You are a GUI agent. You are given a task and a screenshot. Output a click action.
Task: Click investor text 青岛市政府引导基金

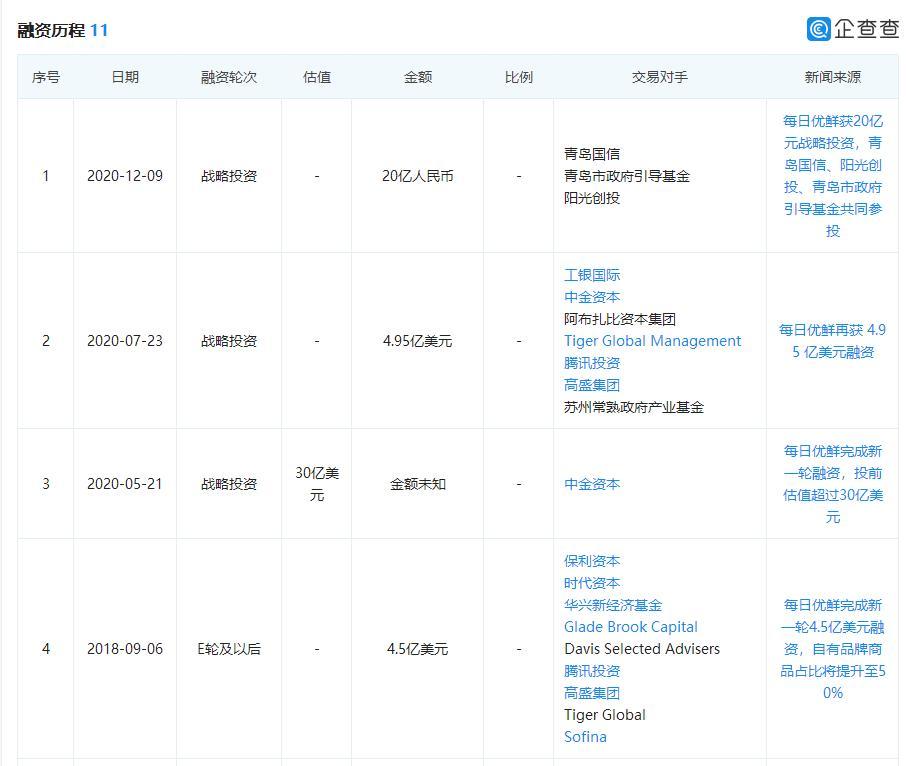627,176
